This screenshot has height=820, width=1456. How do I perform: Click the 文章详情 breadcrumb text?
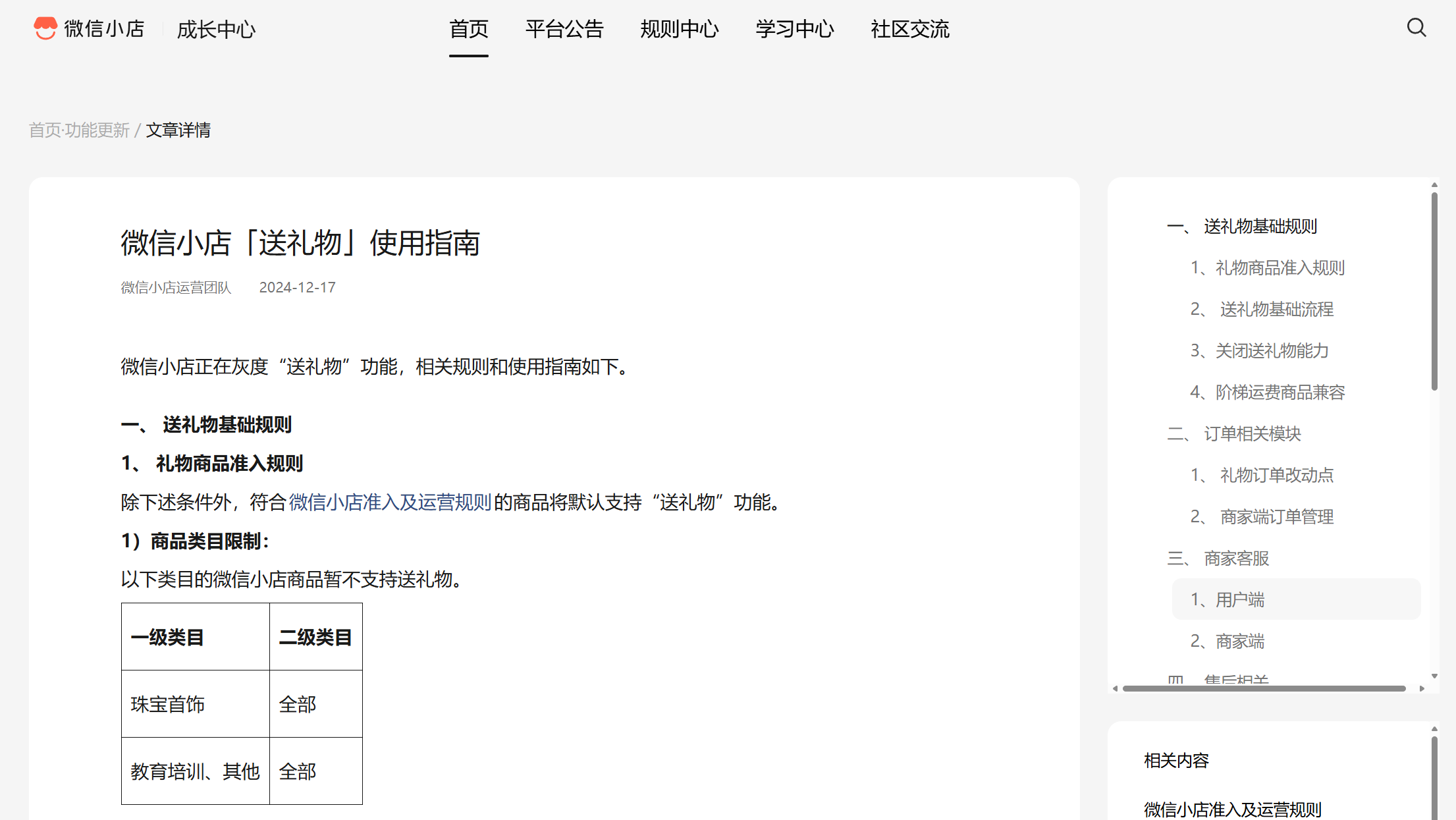178,130
